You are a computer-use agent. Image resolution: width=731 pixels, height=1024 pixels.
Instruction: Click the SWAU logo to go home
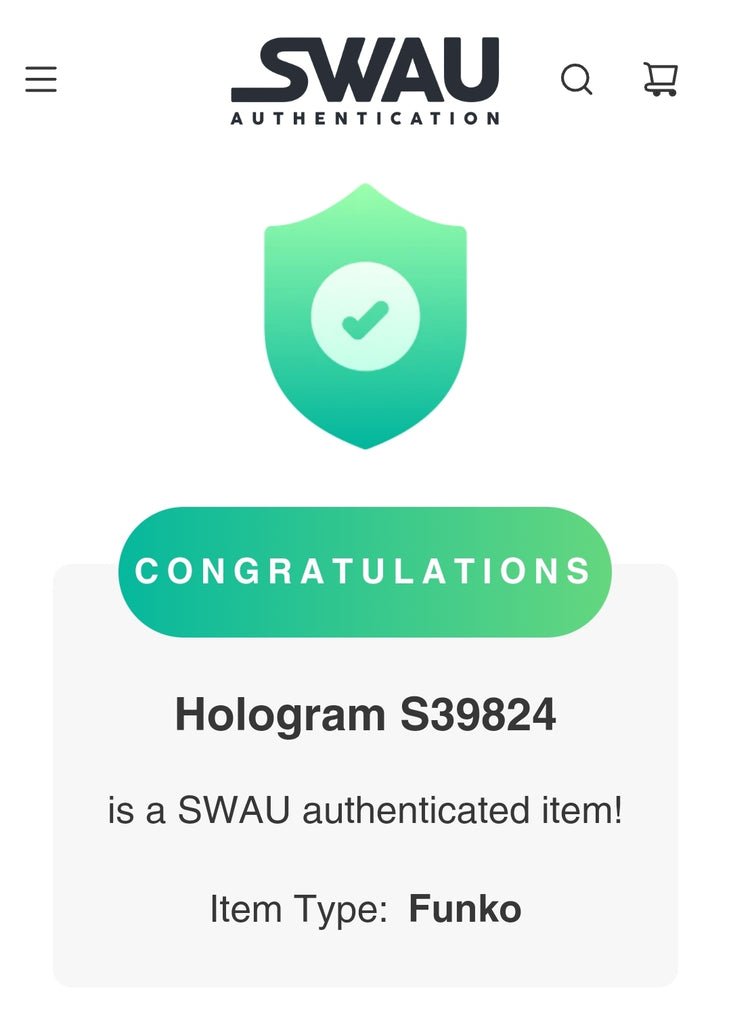(365, 80)
